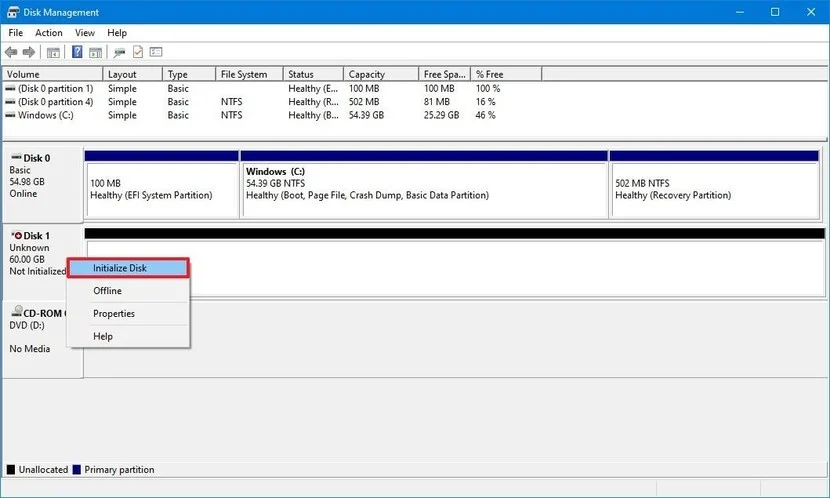Open the View menu
Screen dimensions: 830x498
point(85,33)
